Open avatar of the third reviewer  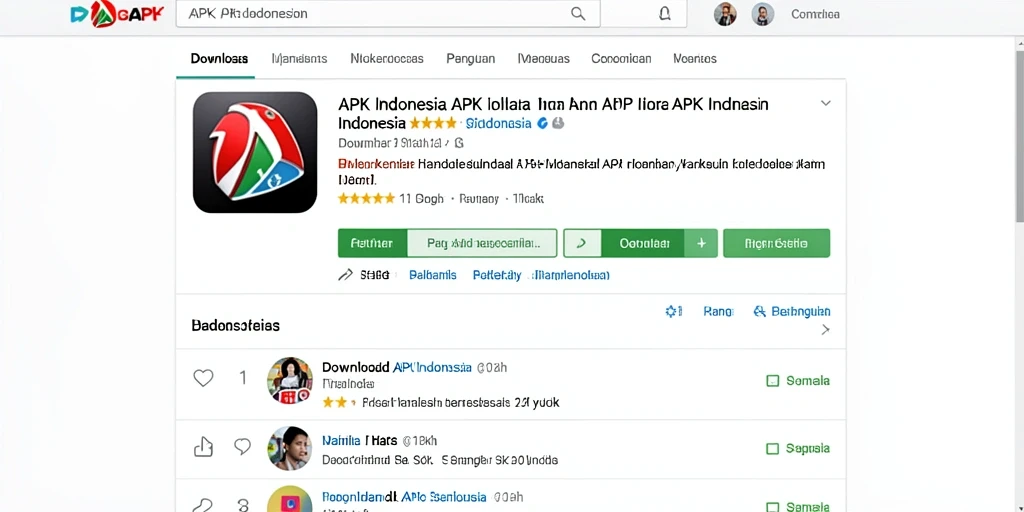pyautogui.click(x=290, y=500)
